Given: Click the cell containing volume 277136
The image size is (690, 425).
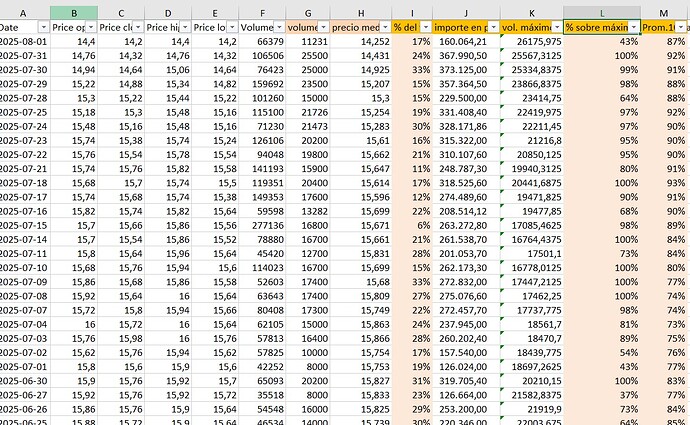Looking at the screenshot, I should 264,226.
